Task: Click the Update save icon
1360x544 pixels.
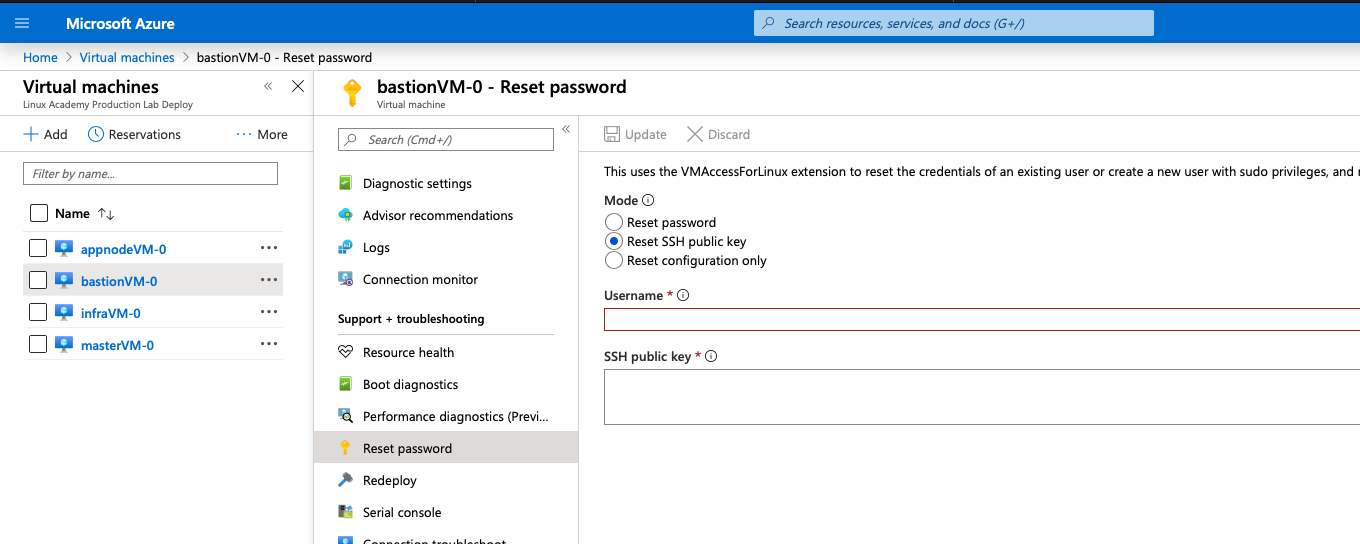Action: pos(612,134)
